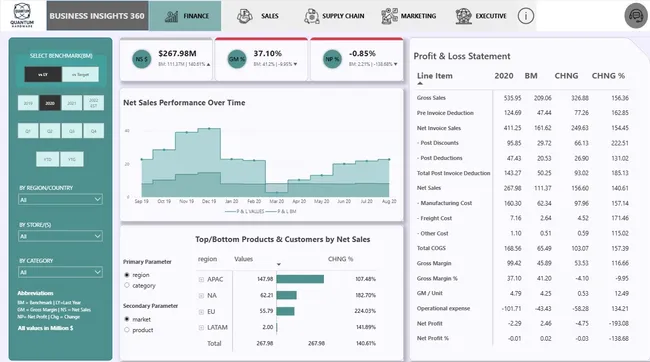This screenshot has height=362, width=650.
Task: Click the Executive globe icon
Action: point(463,16)
